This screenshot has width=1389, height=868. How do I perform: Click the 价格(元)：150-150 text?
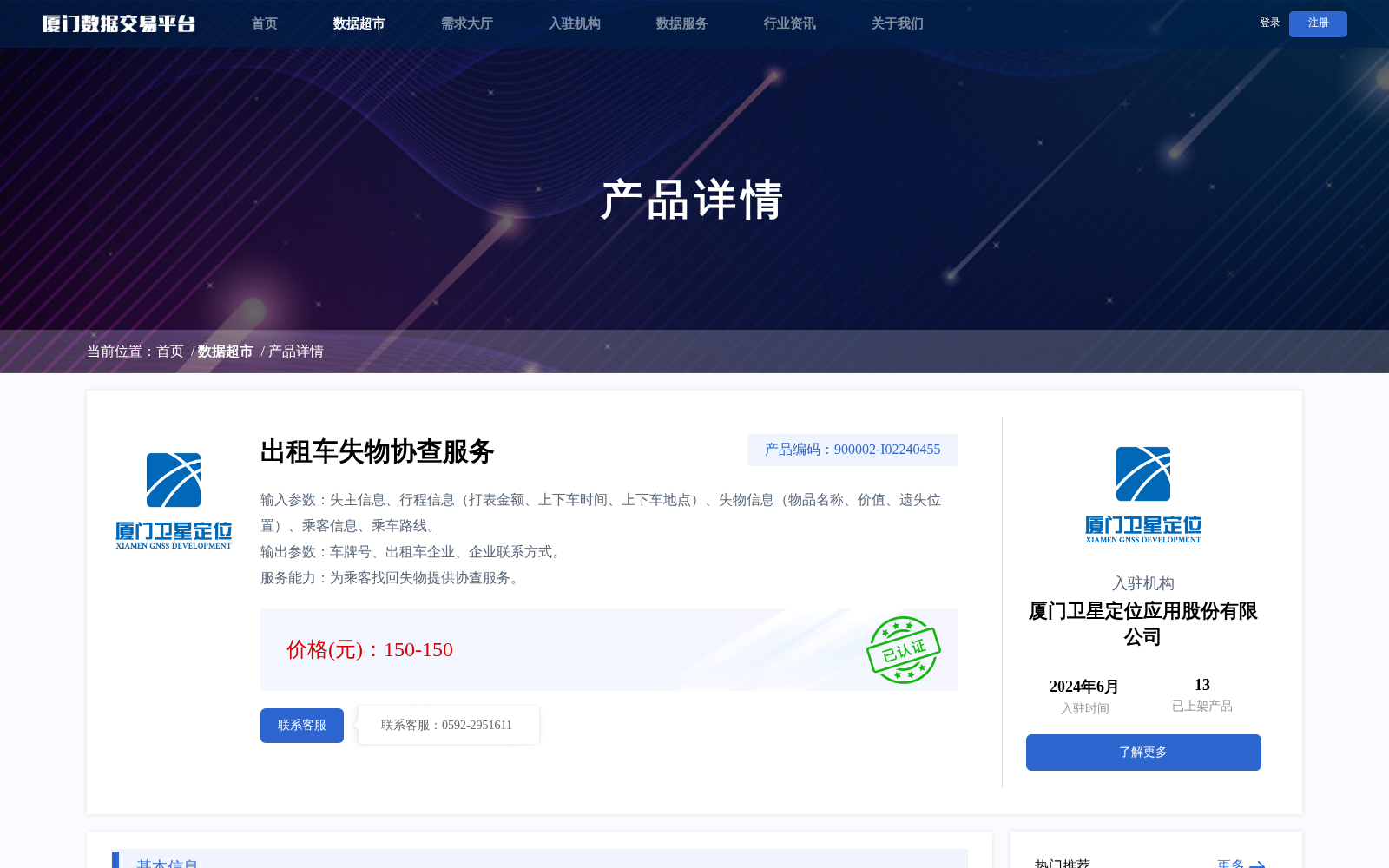tap(370, 649)
